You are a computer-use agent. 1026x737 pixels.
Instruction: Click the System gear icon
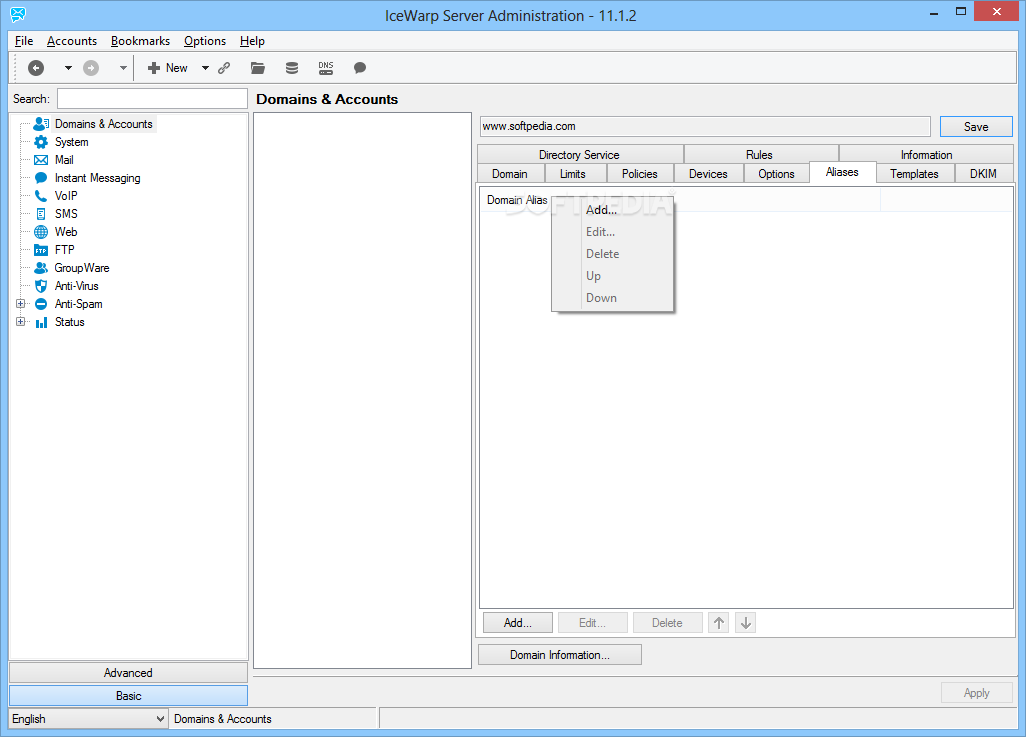click(41, 142)
